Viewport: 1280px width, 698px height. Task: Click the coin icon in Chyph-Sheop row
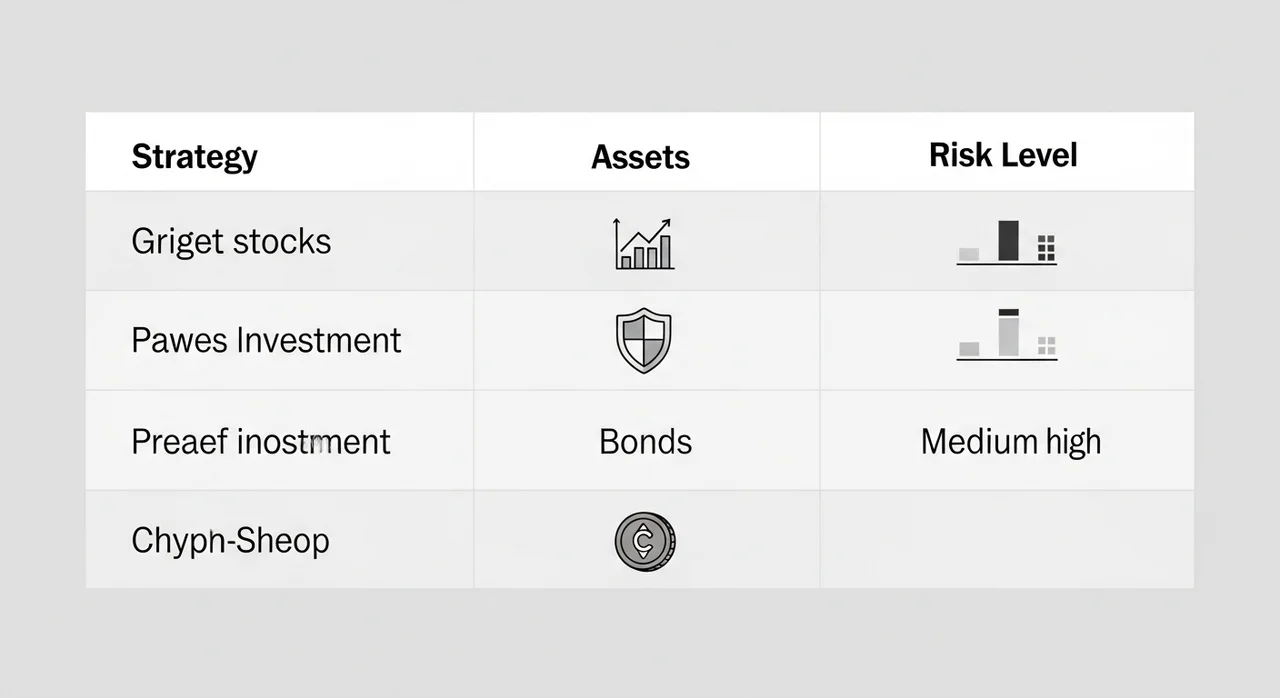pyautogui.click(x=645, y=542)
